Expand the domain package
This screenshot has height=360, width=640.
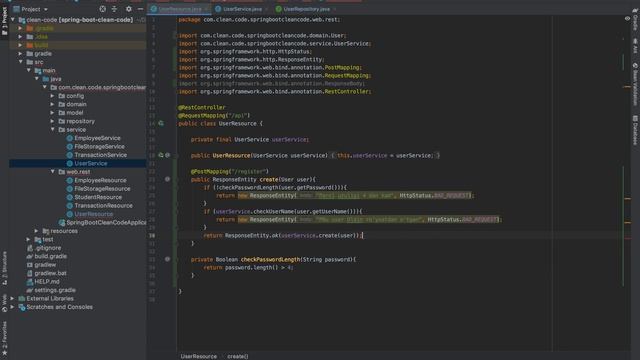[52, 104]
